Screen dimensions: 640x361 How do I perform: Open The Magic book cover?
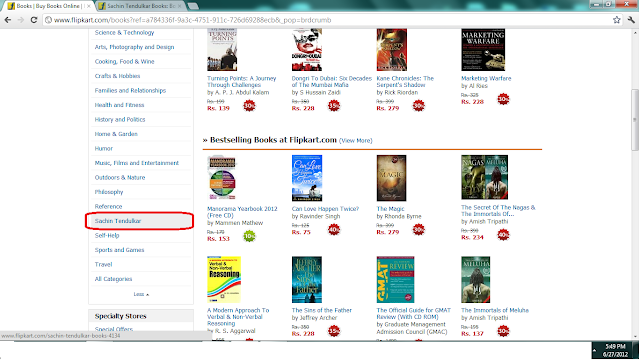[391, 178]
